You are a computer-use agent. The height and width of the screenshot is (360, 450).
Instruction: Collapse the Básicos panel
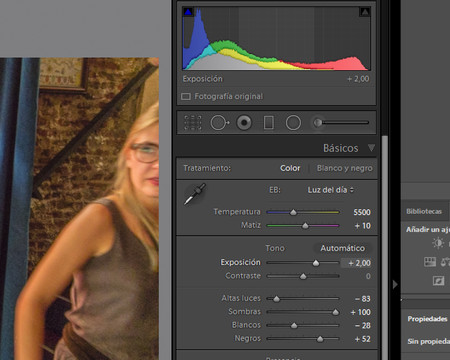pyautogui.click(x=371, y=148)
